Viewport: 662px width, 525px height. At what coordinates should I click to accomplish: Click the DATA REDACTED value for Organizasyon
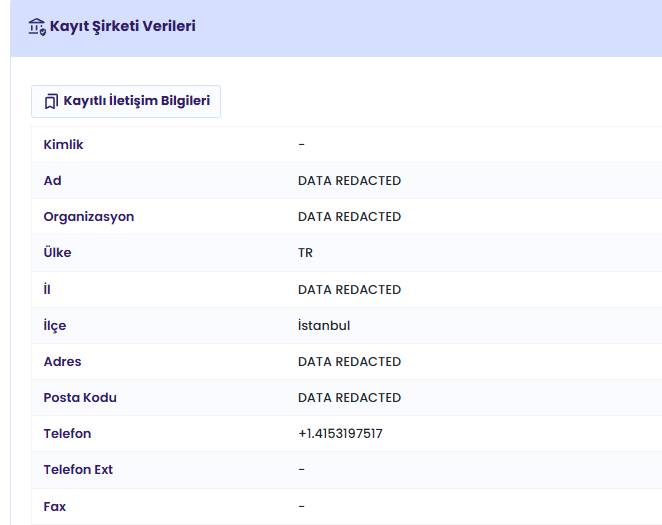349,216
